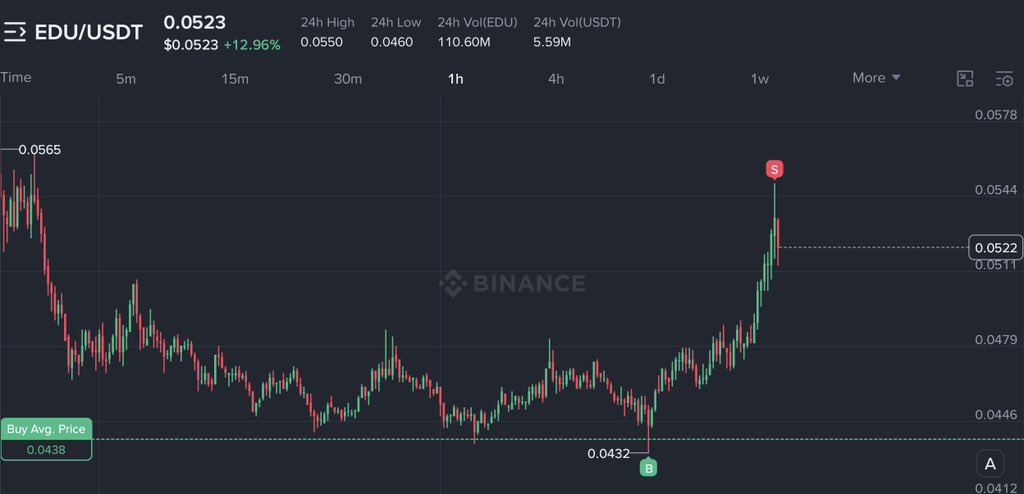Select the 5m interval
This screenshot has width=1024, height=494.
126,79
